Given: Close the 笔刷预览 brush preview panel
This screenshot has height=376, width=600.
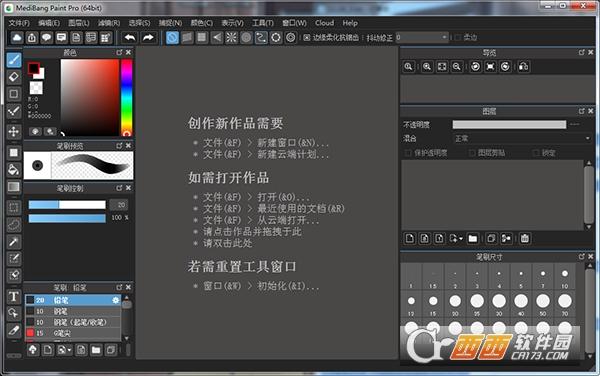Looking at the screenshot, I should point(129,146).
